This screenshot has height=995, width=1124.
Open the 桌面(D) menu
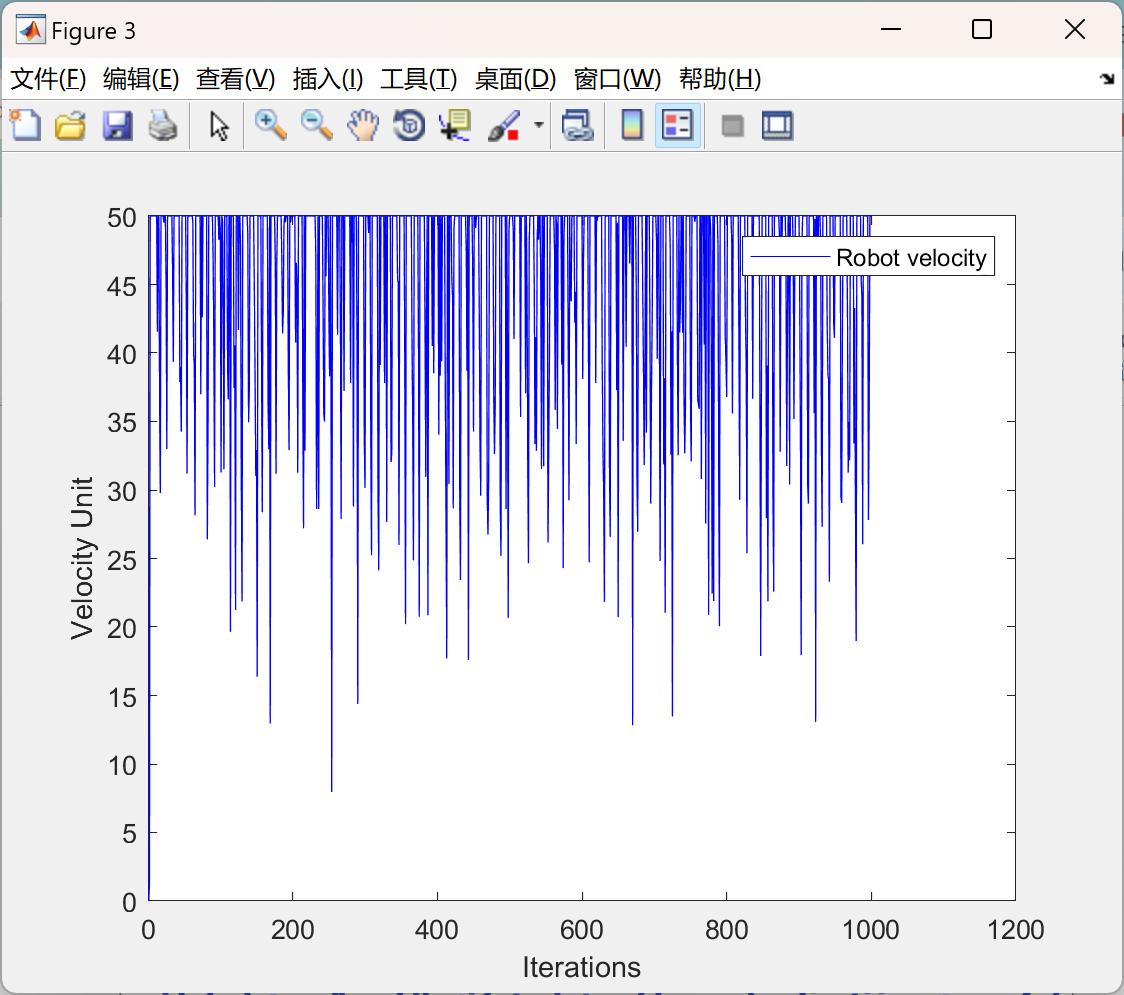tap(515, 79)
